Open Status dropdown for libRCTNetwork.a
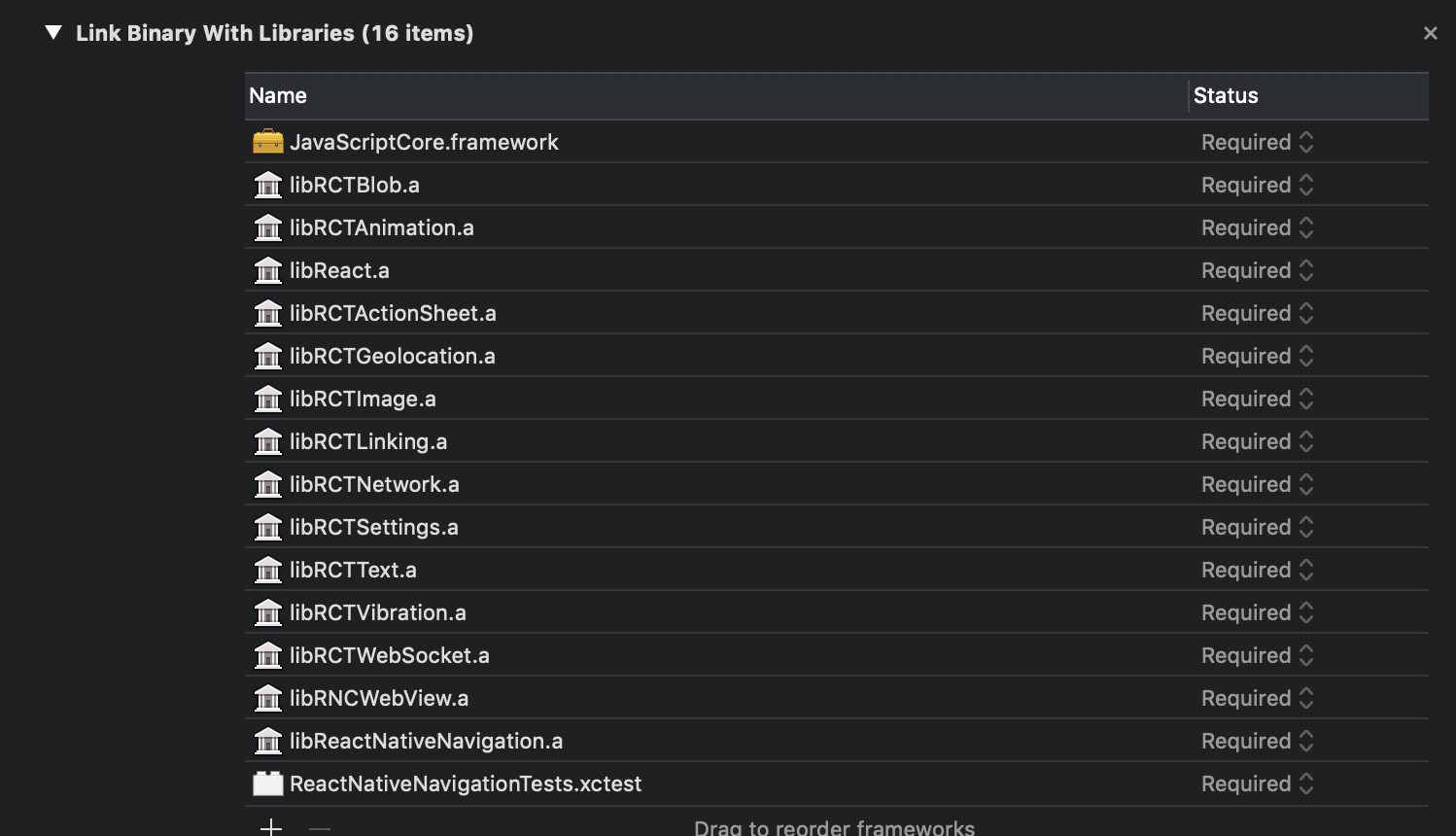The image size is (1456, 836). (1257, 484)
